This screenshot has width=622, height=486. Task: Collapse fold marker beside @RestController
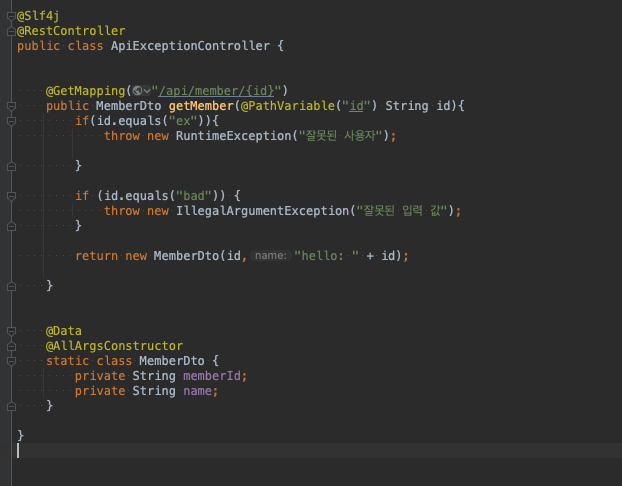[x=11, y=31]
